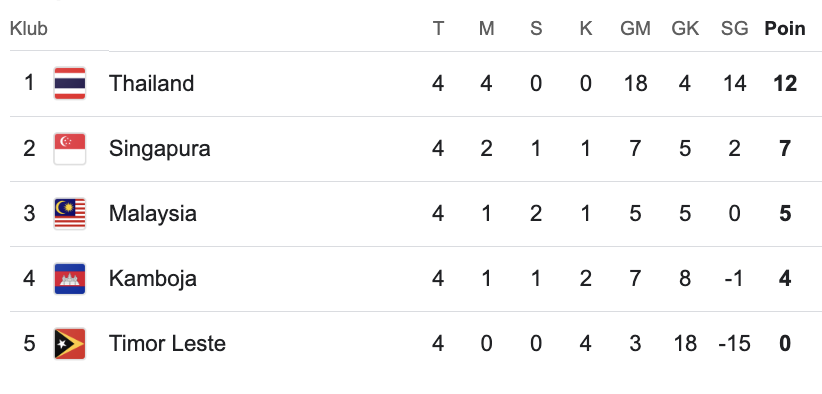Open the Timor Leste team link

pos(167,344)
